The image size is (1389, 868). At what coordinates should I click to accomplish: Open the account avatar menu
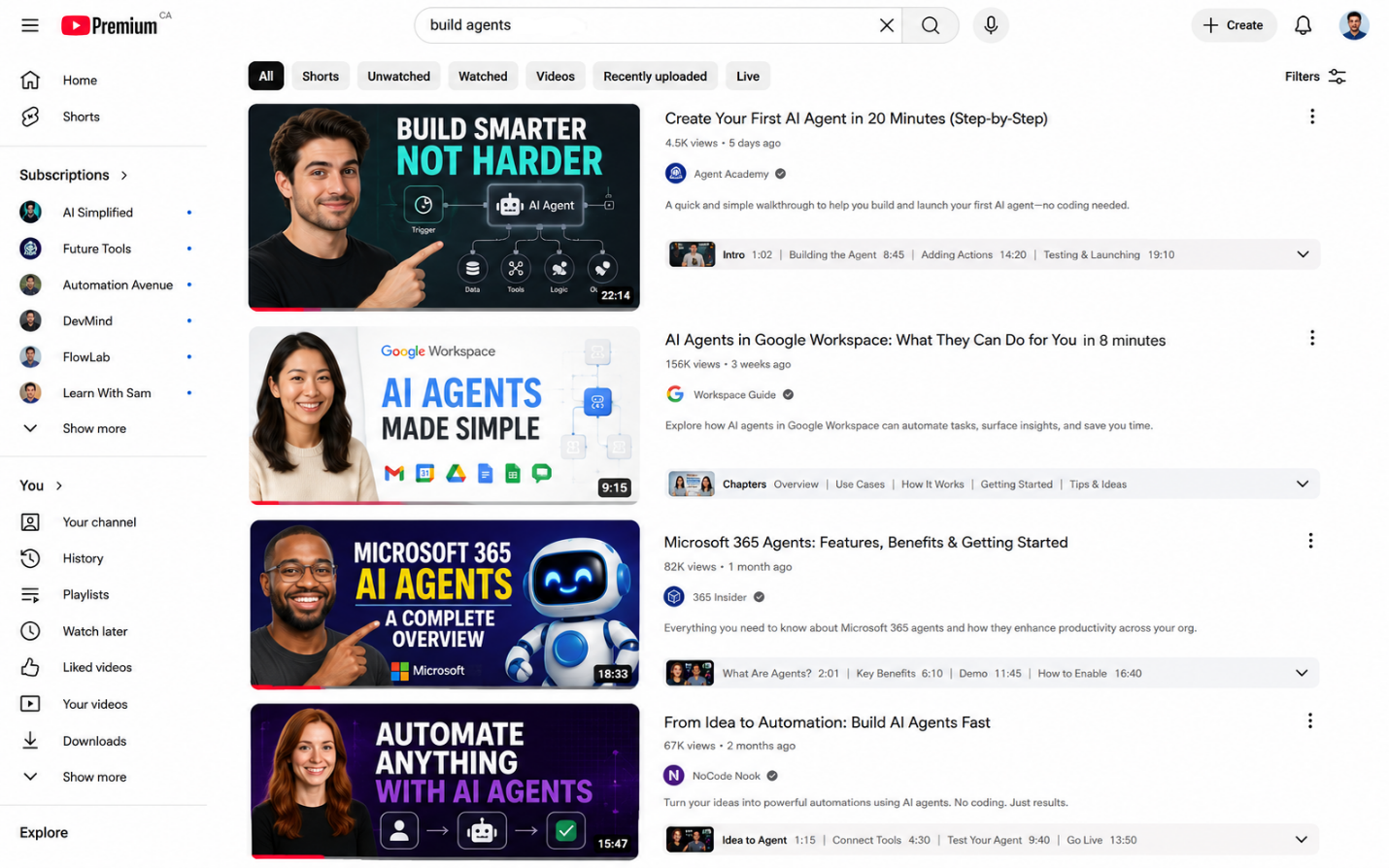pyautogui.click(x=1353, y=25)
